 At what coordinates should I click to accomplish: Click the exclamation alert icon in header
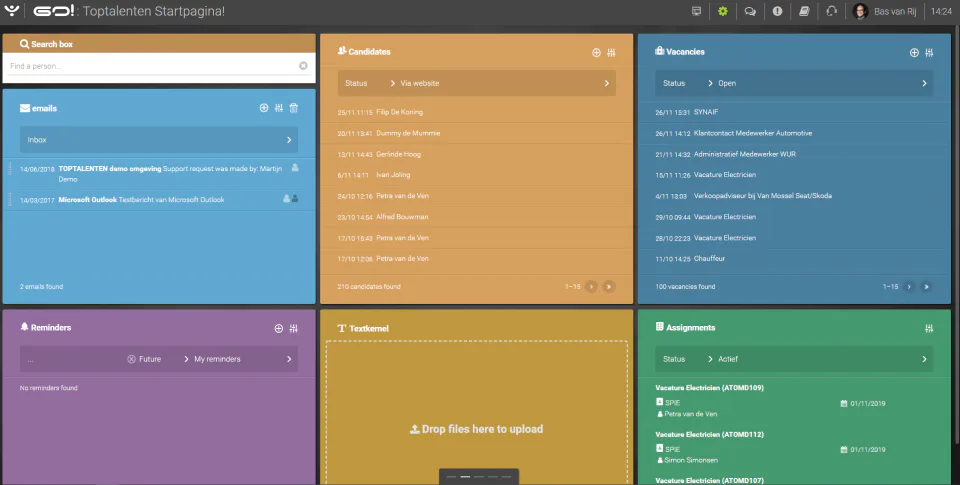pos(777,11)
